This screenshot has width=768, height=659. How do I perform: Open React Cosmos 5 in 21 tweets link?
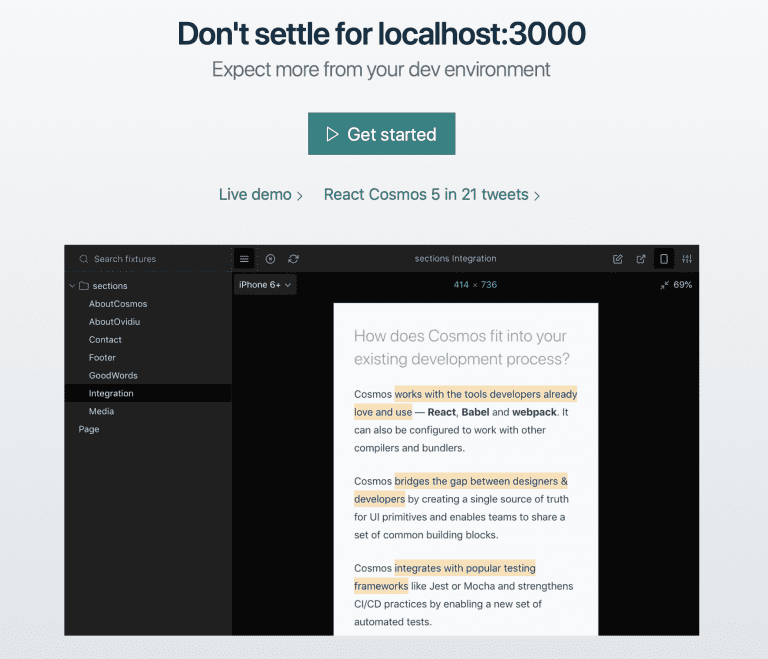[432, 195]
